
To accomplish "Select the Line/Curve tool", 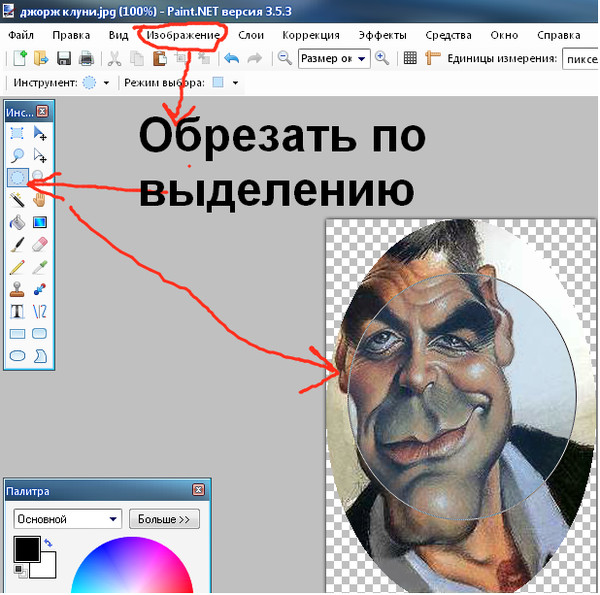I will 39,311.
